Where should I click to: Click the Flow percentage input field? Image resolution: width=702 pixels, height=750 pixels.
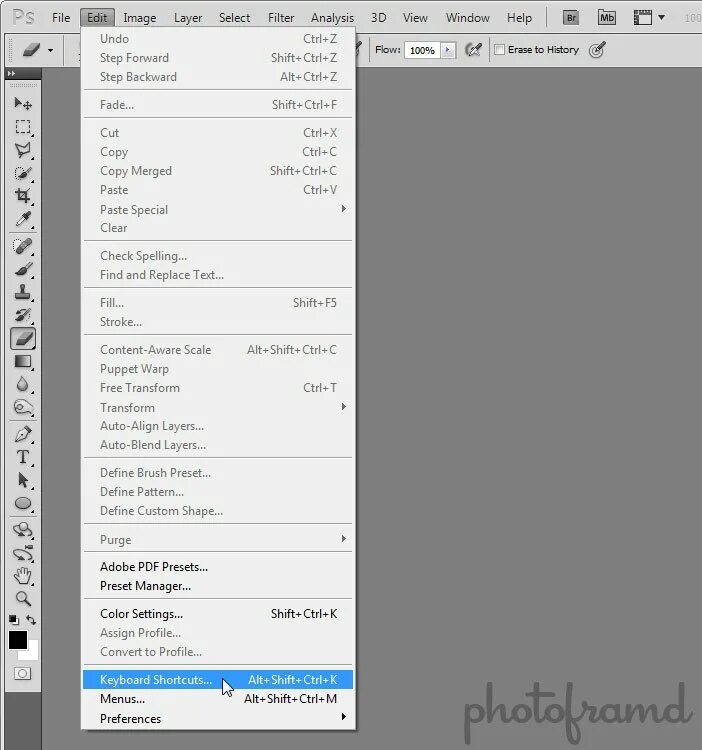pyautogui.click(x=422, y=50)
